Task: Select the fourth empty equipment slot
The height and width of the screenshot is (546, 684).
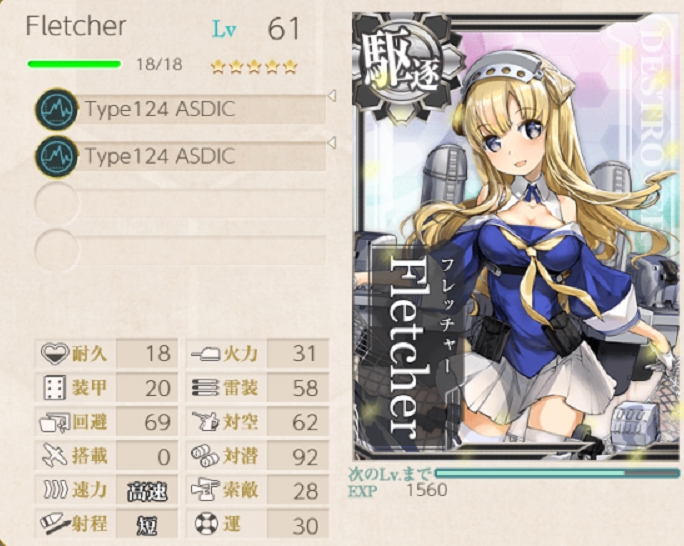Action: (181, 251)
